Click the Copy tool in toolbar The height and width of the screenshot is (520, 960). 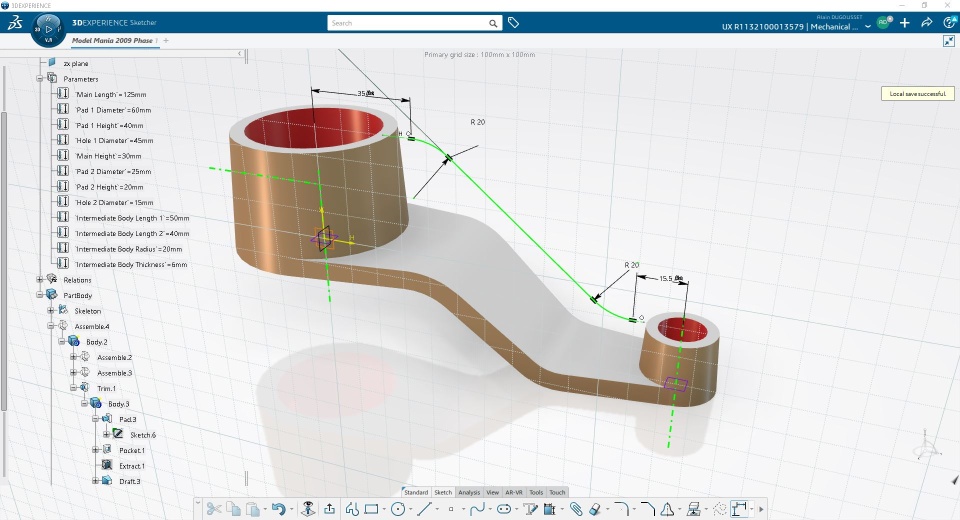233,509
